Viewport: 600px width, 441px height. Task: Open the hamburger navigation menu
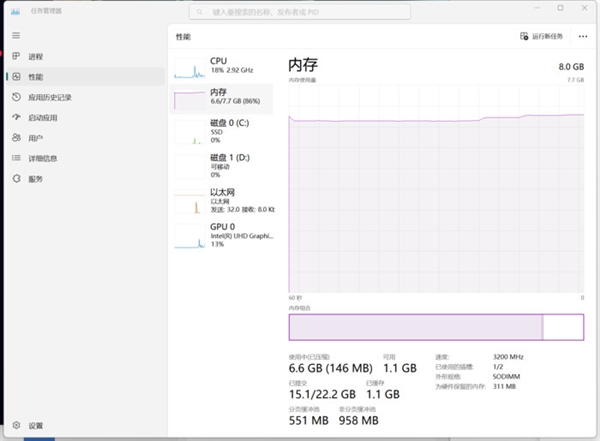pos(16,36)
